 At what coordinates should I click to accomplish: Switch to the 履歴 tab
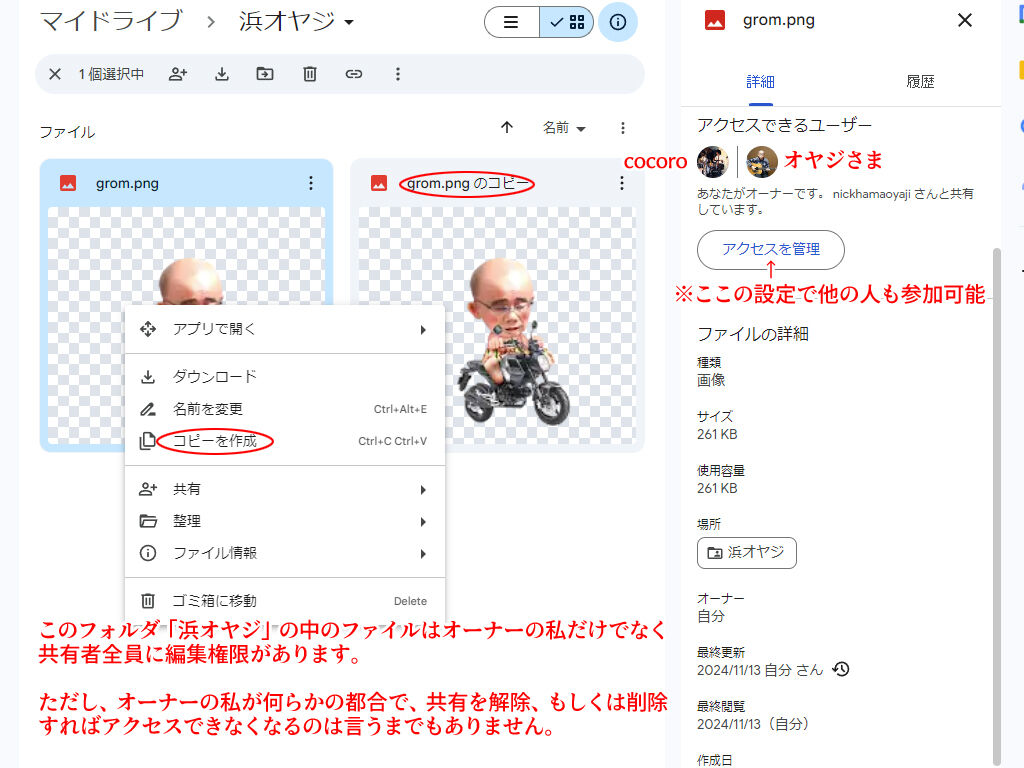[x=920, y=82]
